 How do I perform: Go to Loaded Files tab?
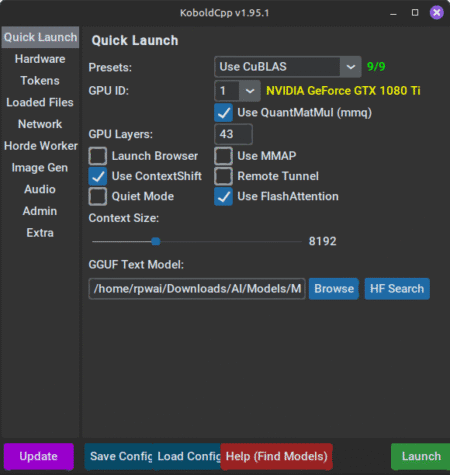(x=40, y=102)
